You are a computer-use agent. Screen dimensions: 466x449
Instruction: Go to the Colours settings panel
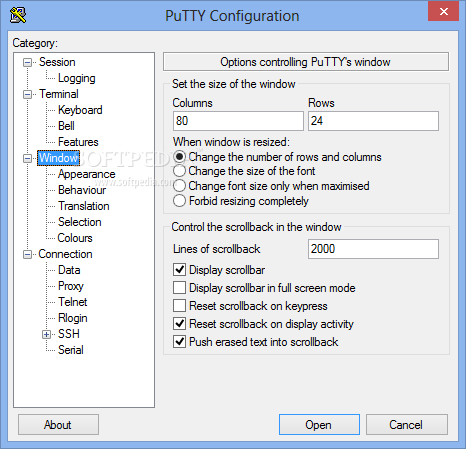[75, 238]
